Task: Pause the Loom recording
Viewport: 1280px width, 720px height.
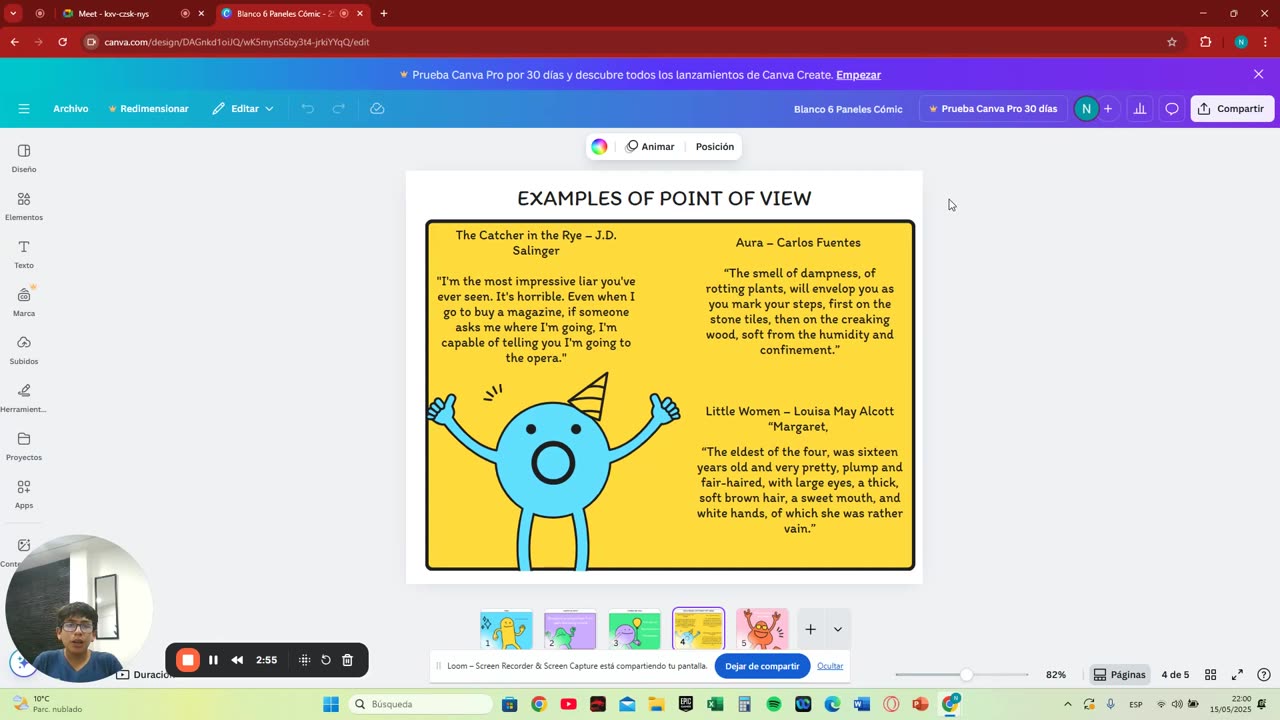Action: (x=213, y=660)
